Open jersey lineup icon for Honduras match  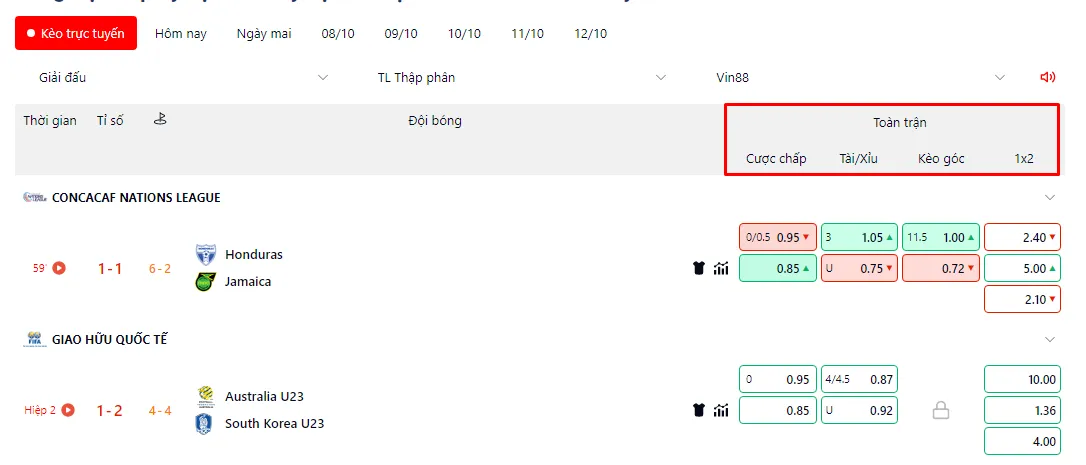point(699,268)
